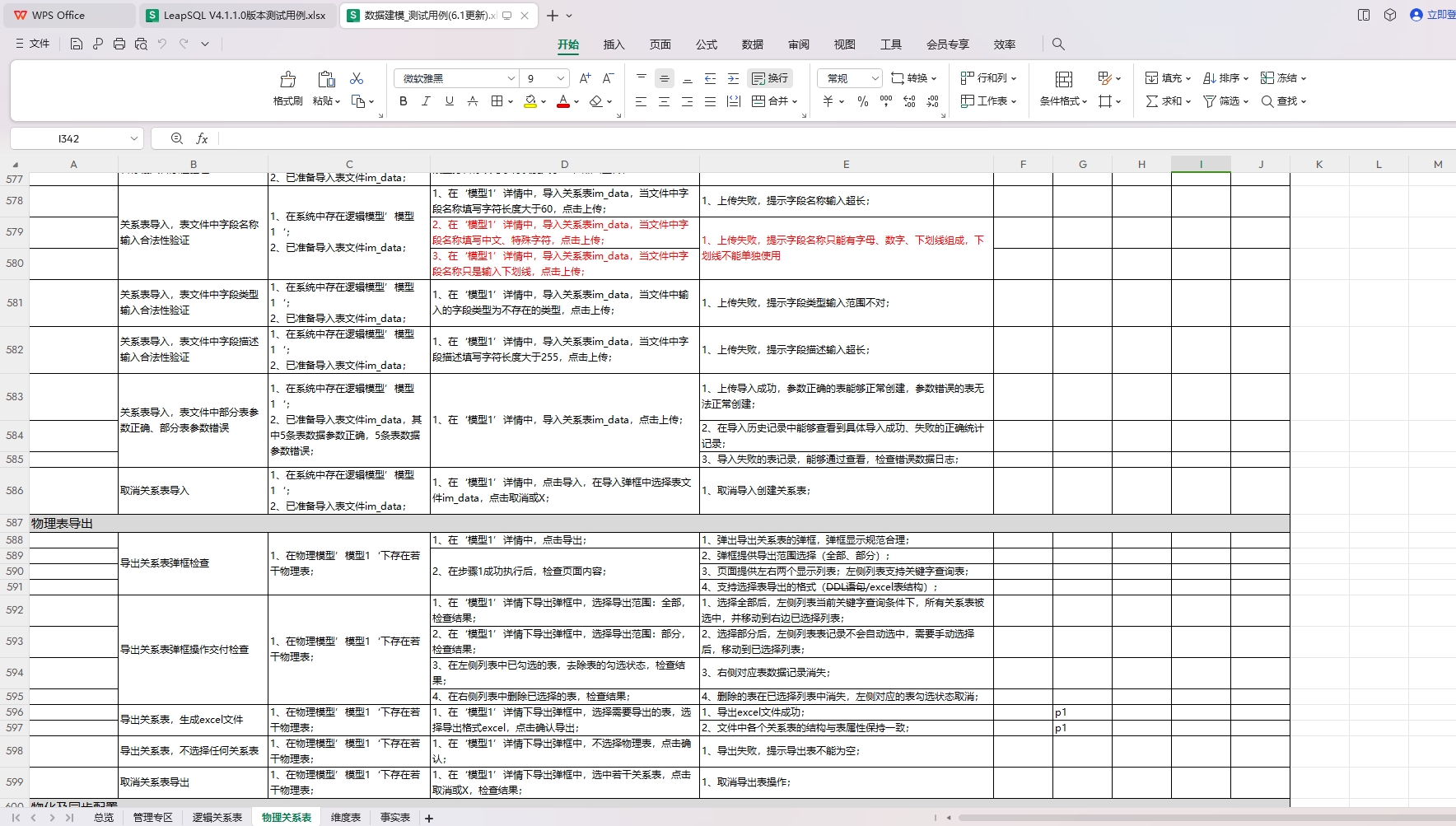Toggle bottom vertical alignment
The width and height of the screenshot is (1456, 826).
(x=688, y=78)
